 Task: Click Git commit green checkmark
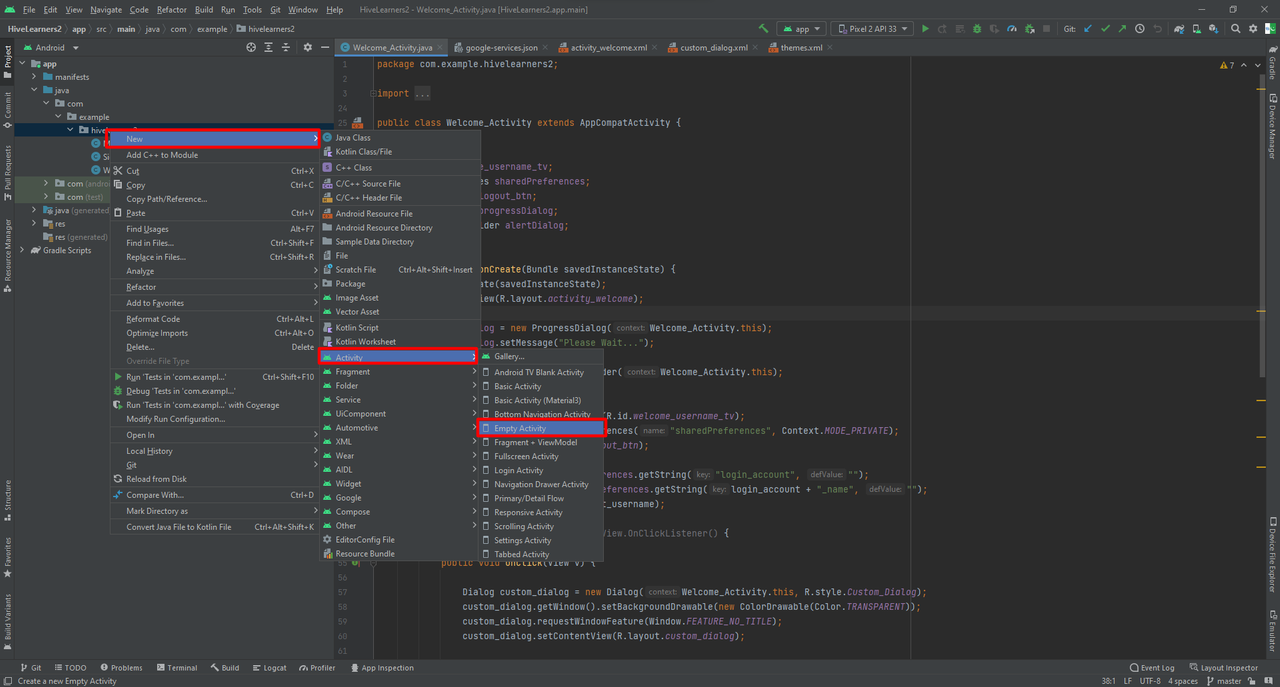[x=1105, y=29]
